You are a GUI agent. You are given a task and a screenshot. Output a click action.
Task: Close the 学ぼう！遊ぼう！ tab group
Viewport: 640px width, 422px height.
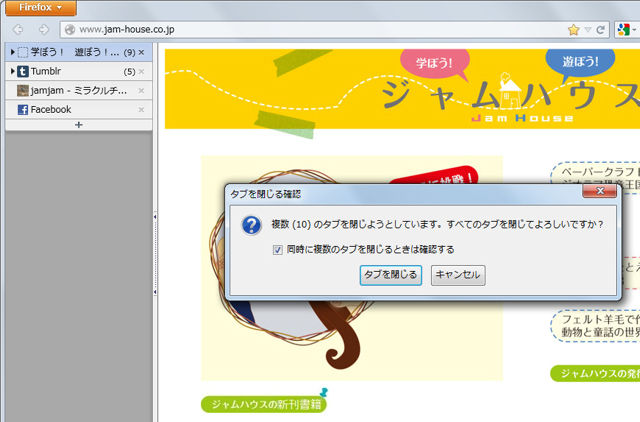141,52
